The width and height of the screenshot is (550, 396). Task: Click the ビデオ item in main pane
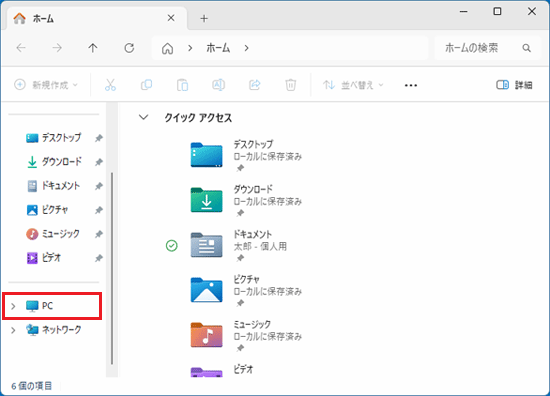(243, 369)
